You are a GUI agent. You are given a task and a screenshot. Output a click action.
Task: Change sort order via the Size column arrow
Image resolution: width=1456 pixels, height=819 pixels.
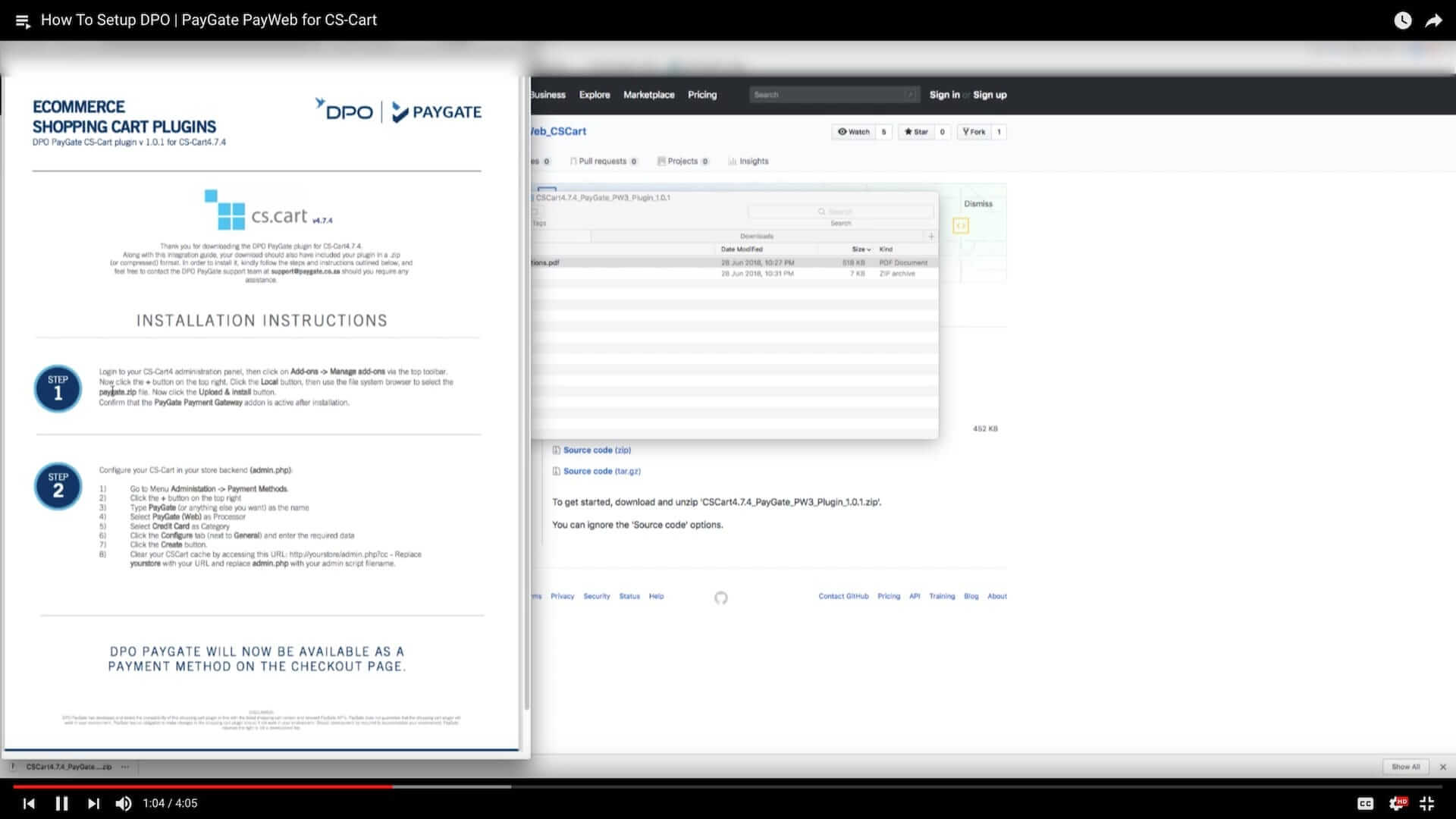click(x=869, y=248)
